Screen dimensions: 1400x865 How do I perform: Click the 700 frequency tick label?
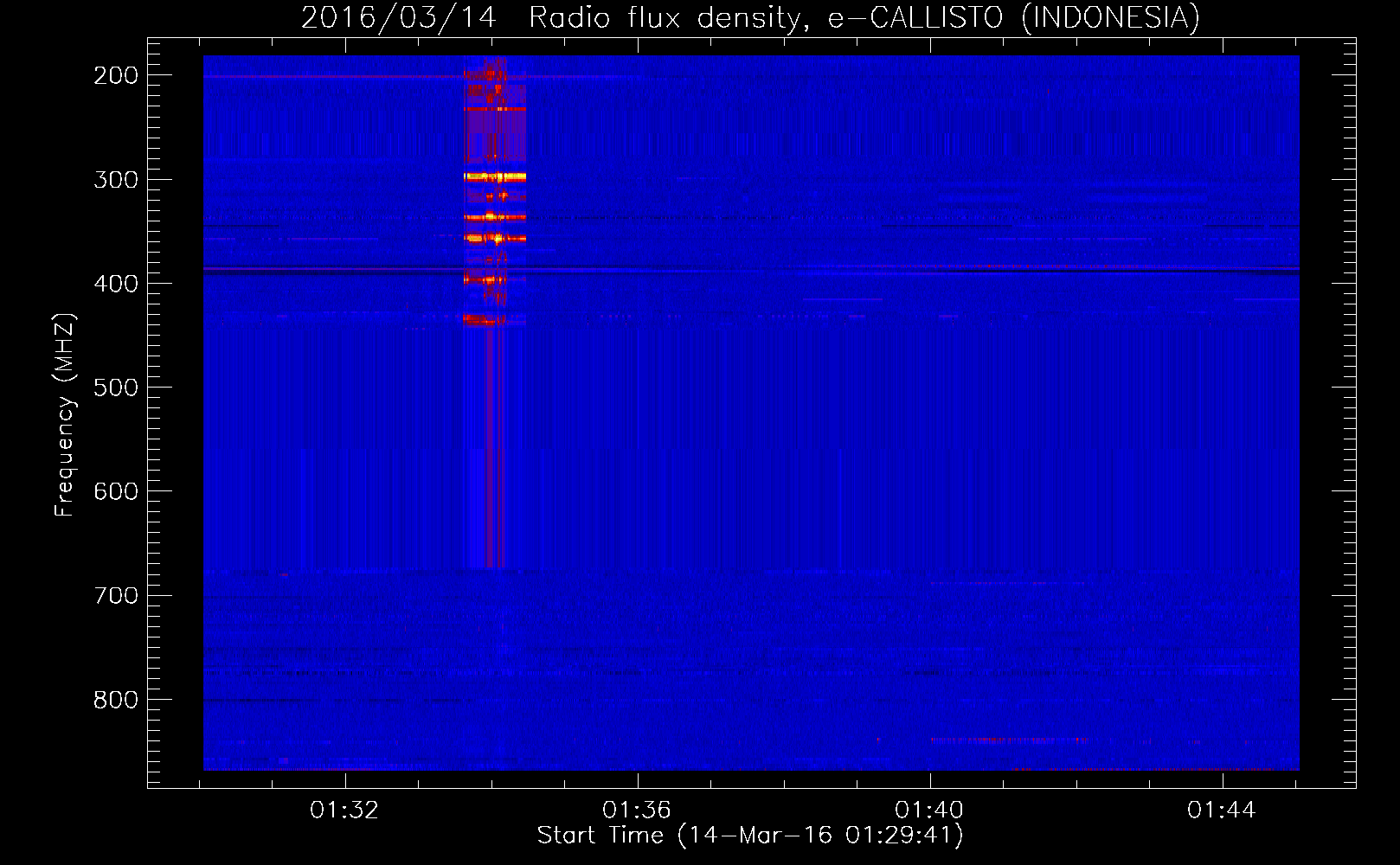[116, 595]
